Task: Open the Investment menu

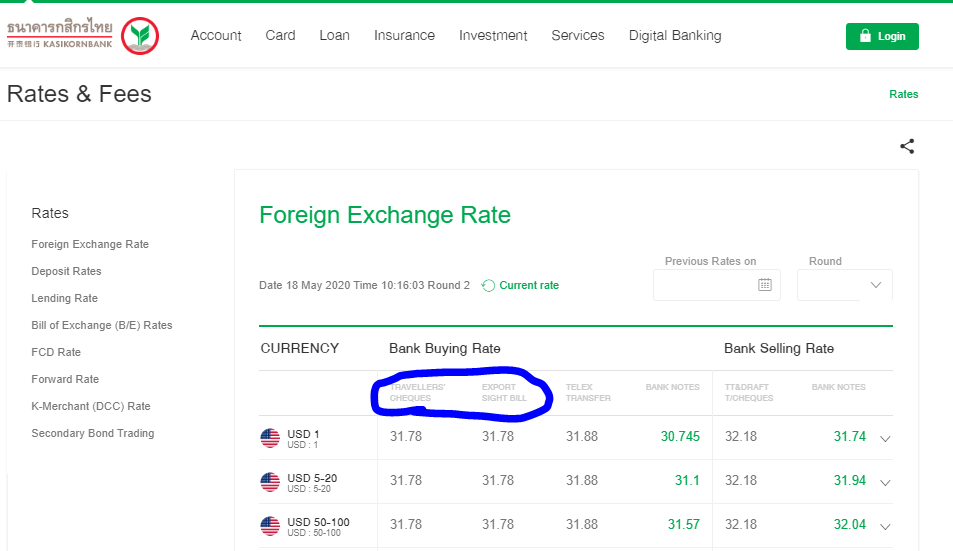Action: [493, 35]
